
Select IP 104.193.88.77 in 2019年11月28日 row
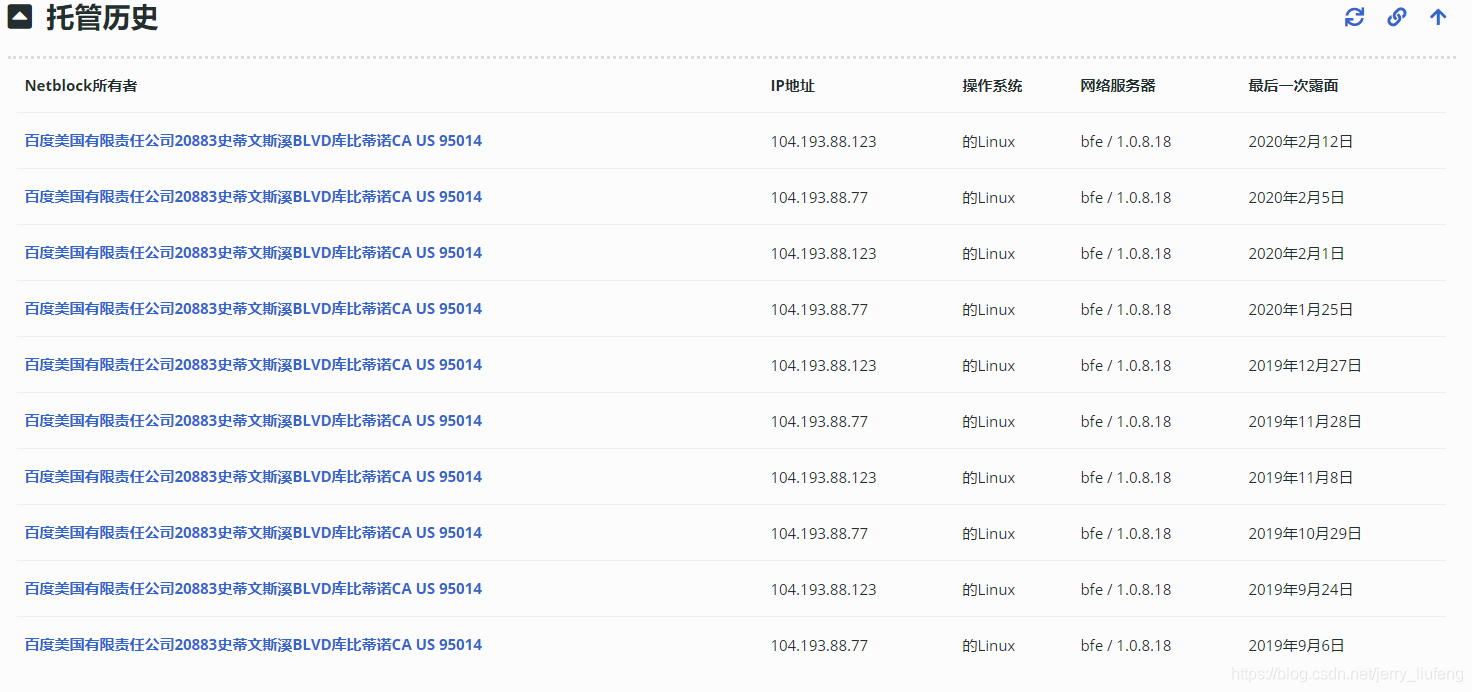point(819,422)
